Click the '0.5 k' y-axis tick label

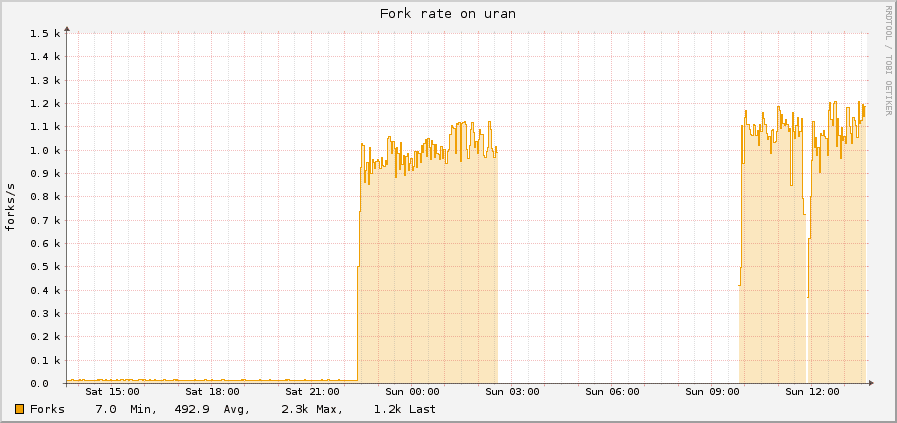45,267
